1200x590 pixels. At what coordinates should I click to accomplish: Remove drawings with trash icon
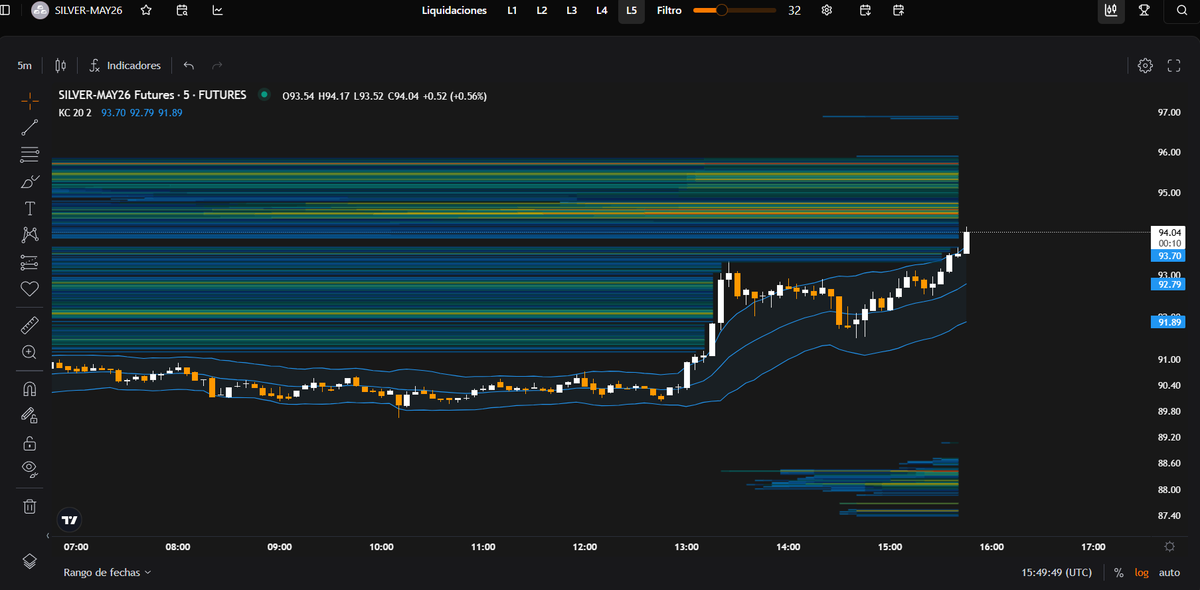pyautogui.click(x=30, y=507)
